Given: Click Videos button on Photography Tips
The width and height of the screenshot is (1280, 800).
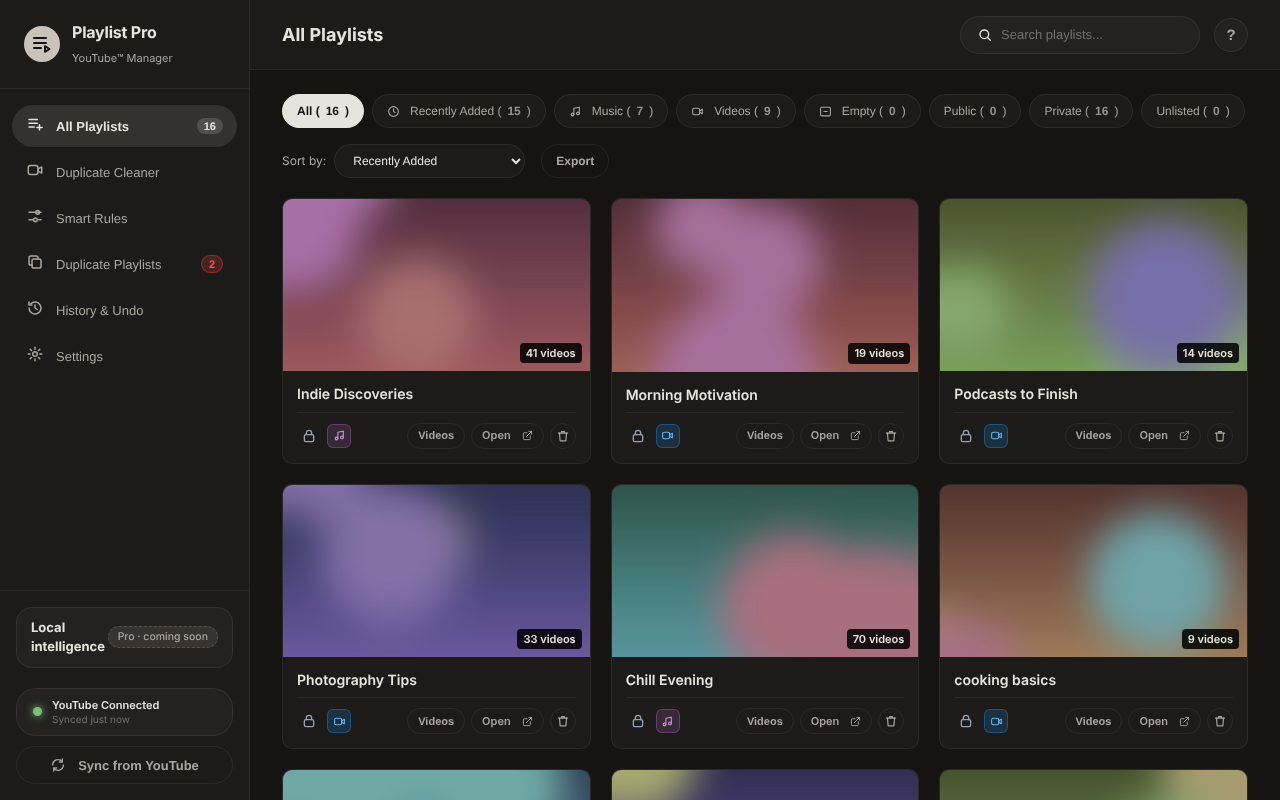Looking at the screenshot, I should (436, 721).
